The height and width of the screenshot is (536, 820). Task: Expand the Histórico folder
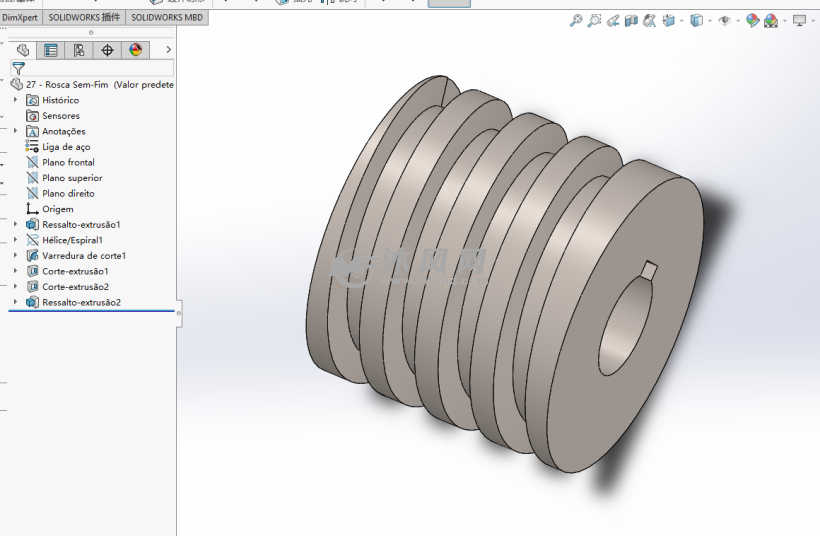pos(15,100)
